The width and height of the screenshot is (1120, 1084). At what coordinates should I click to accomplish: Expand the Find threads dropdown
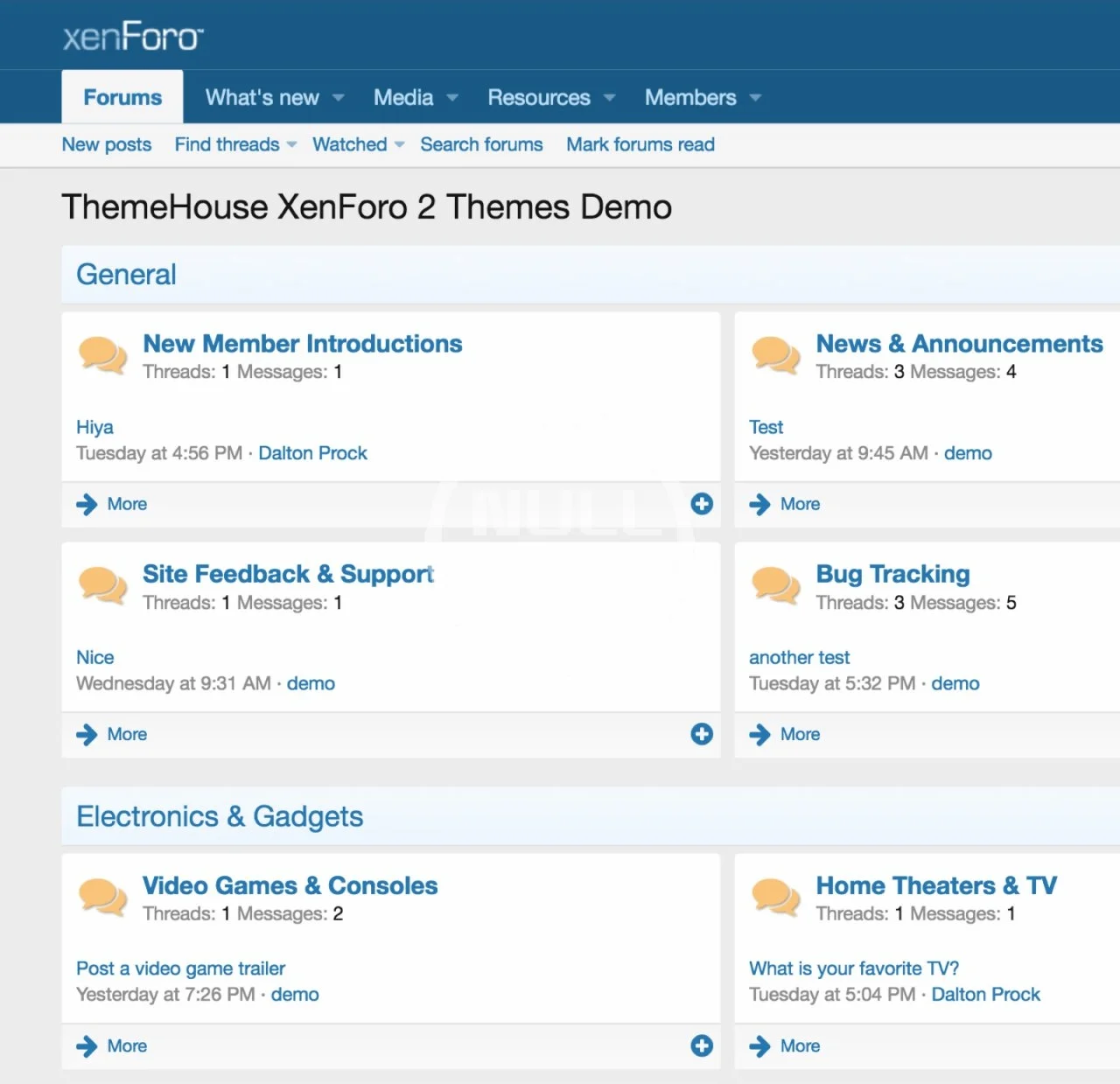pos(291,145)
